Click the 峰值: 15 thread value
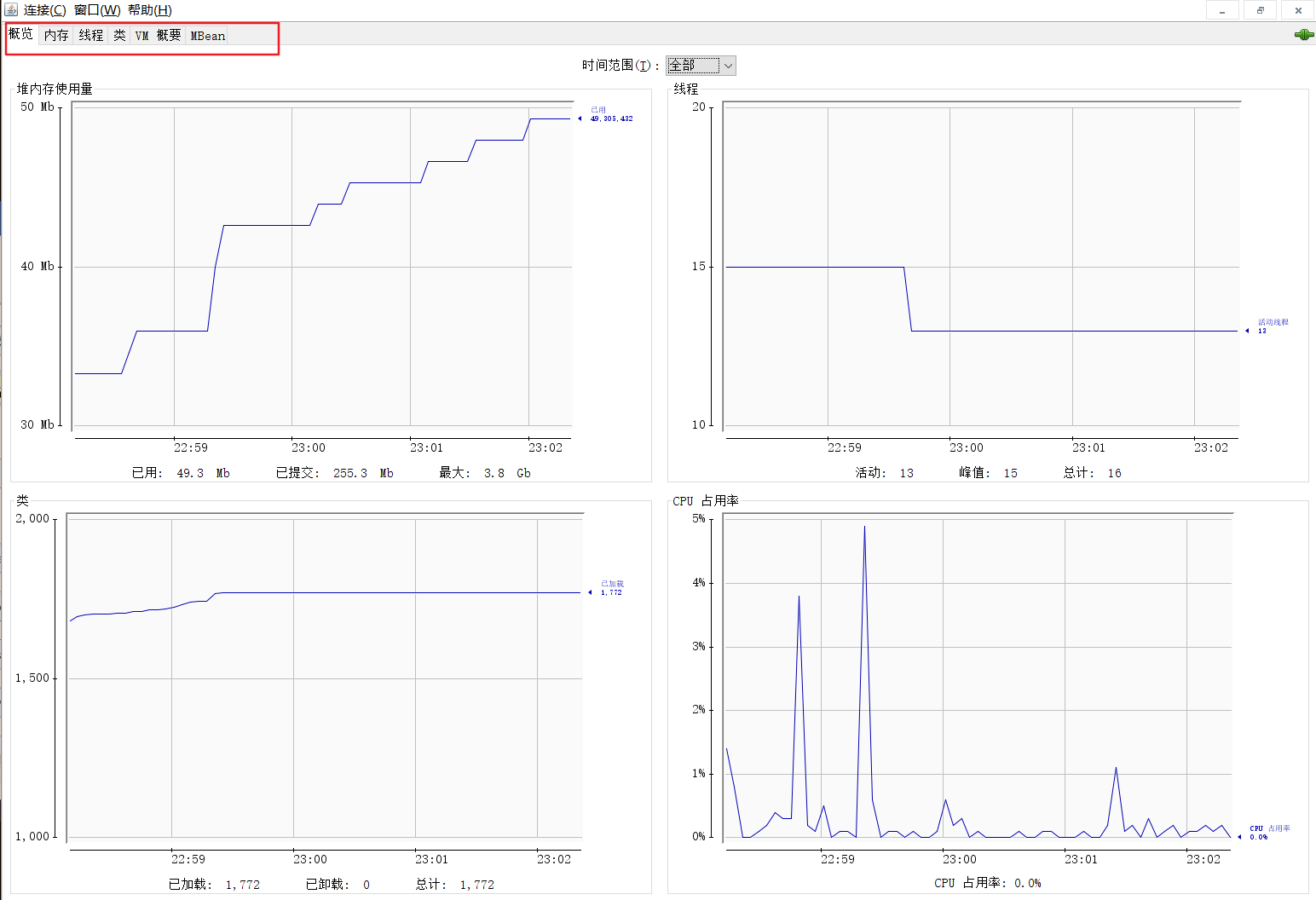Viewport: 1316px width, 900px height. [989, 473]
